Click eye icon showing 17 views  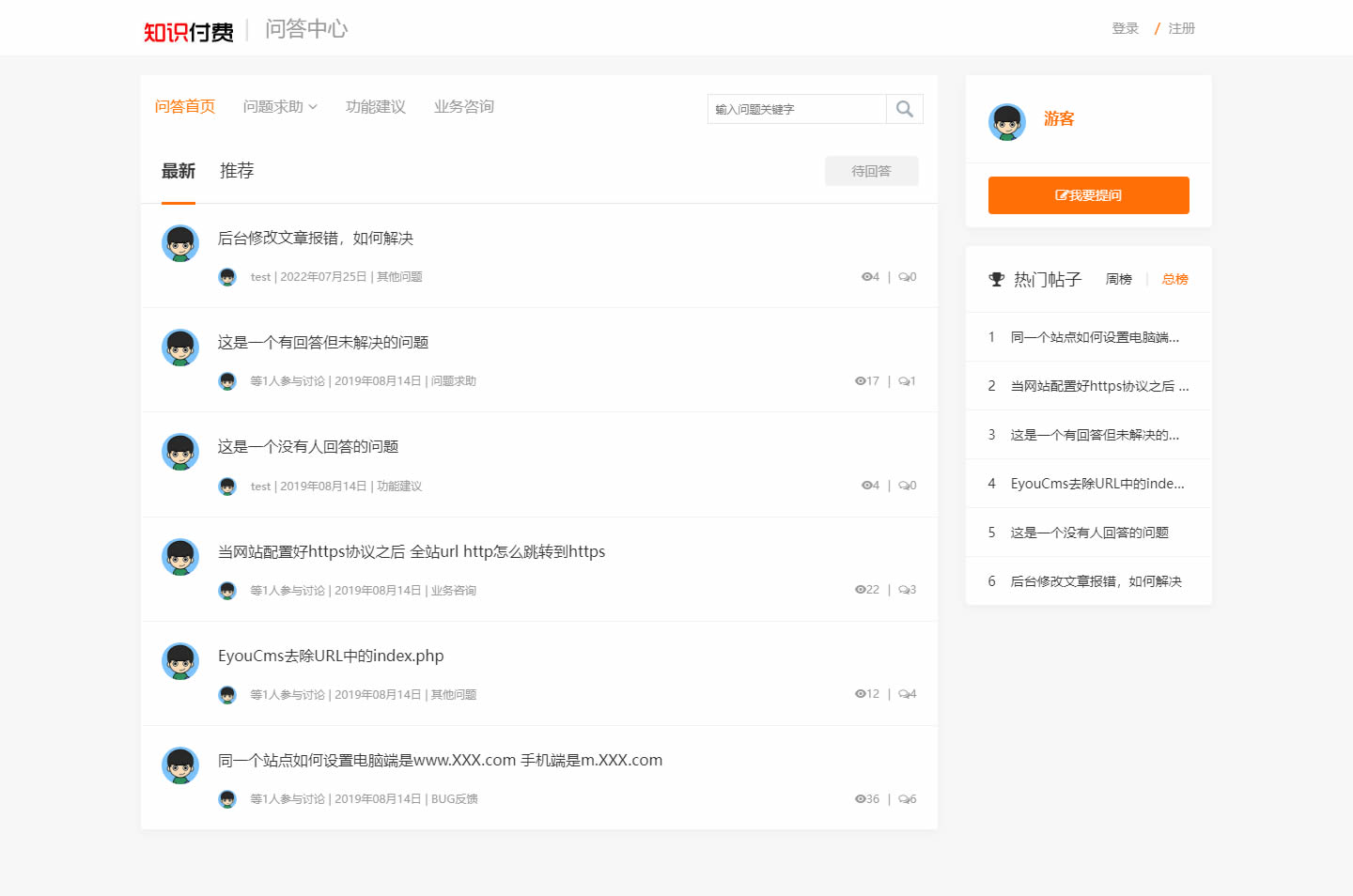pos(860,381)
